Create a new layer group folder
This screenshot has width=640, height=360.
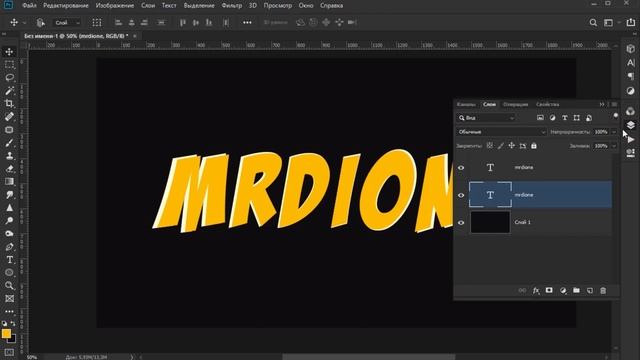tap(576, 291)
